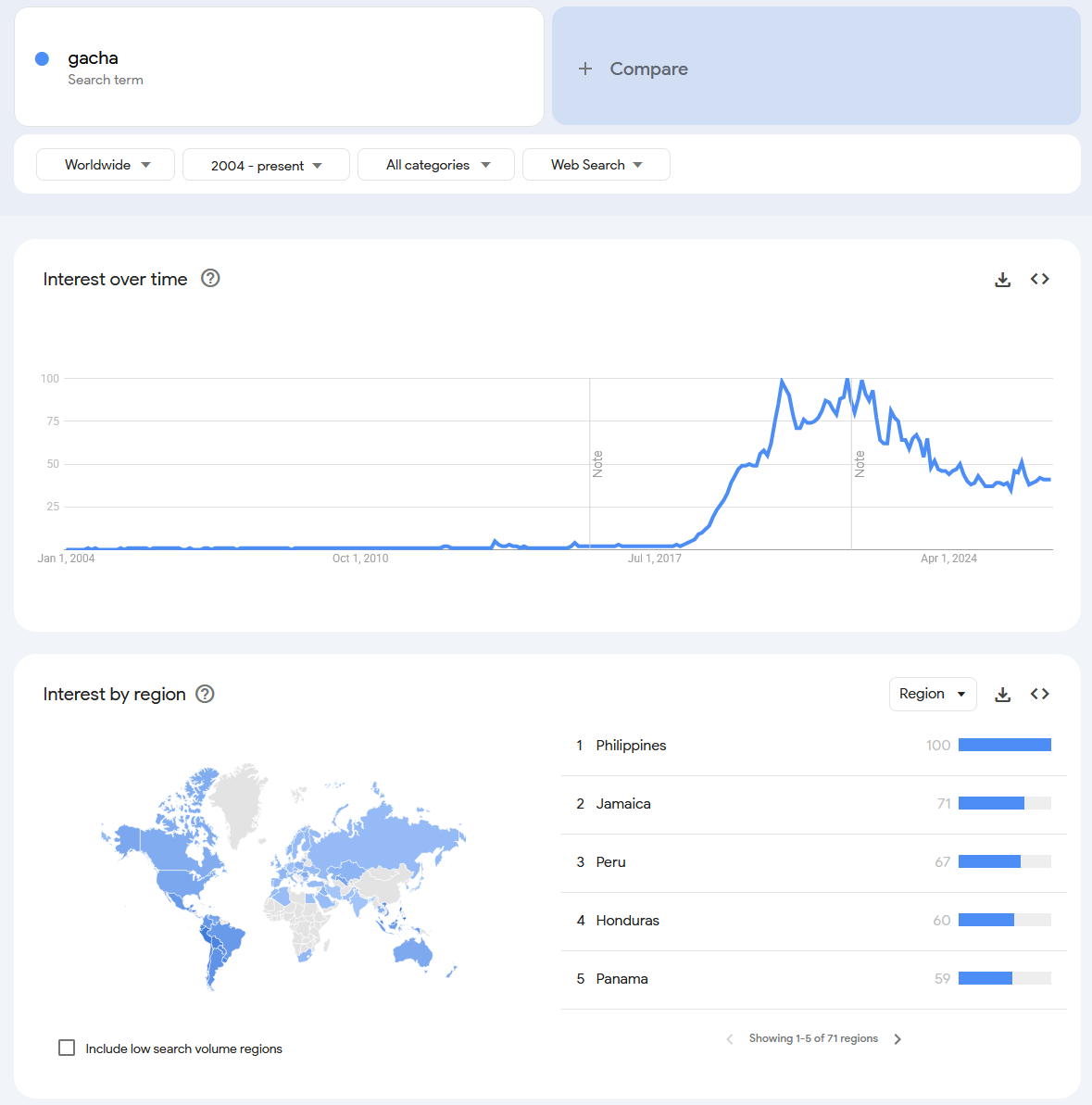Click the plus icon beside Compare
The height and width of the screenshot is (1105, 1092).
584,69
